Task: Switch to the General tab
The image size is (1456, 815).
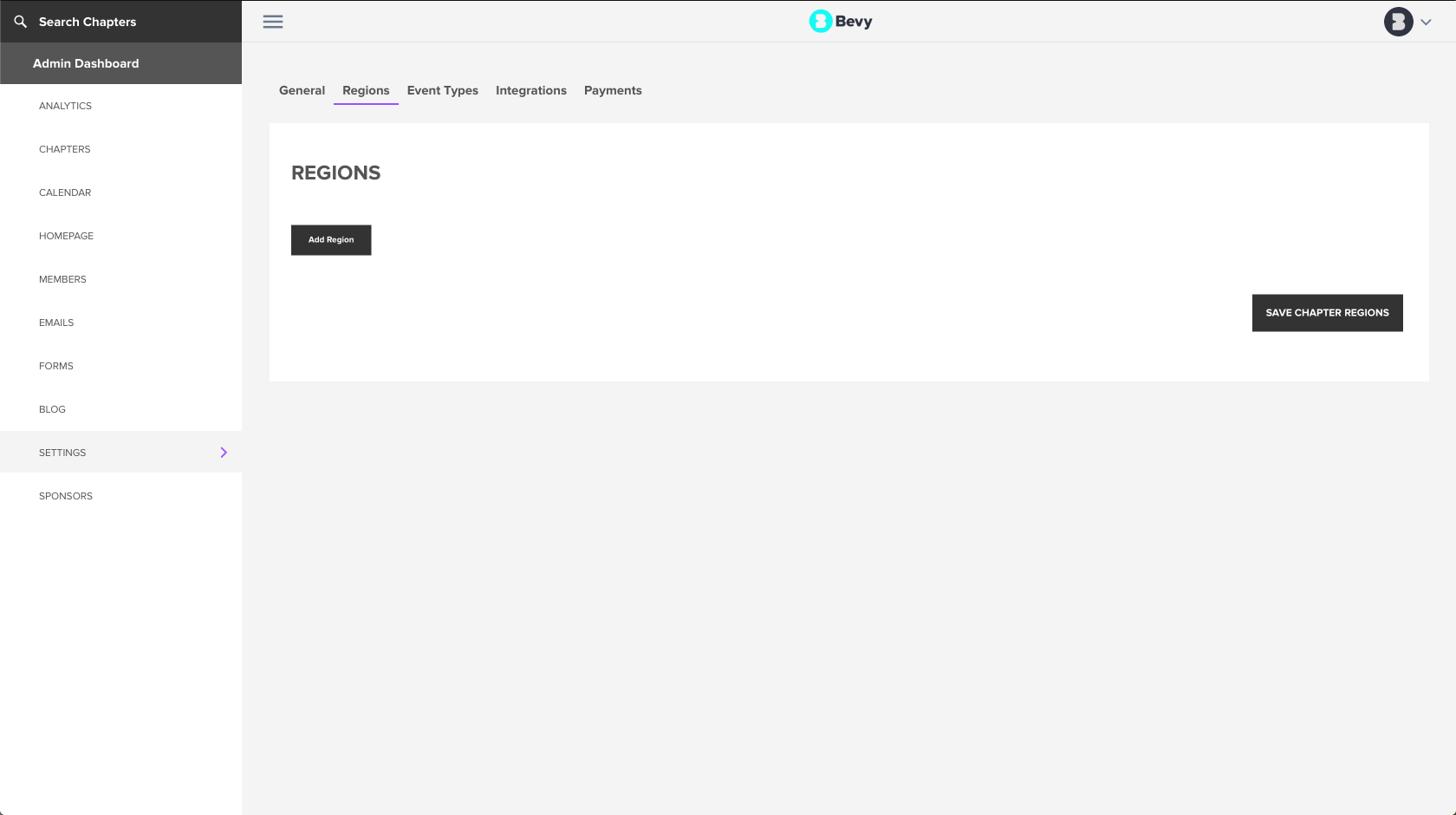Action: (x=302, y=90)
